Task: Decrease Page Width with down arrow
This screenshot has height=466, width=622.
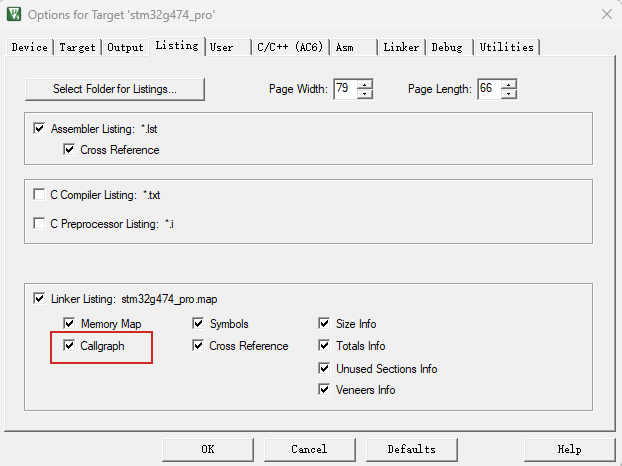Action: tap(364, 94)
